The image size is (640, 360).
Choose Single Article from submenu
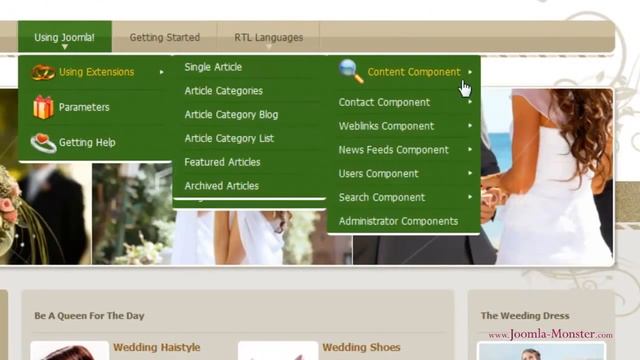coord(213,67)
